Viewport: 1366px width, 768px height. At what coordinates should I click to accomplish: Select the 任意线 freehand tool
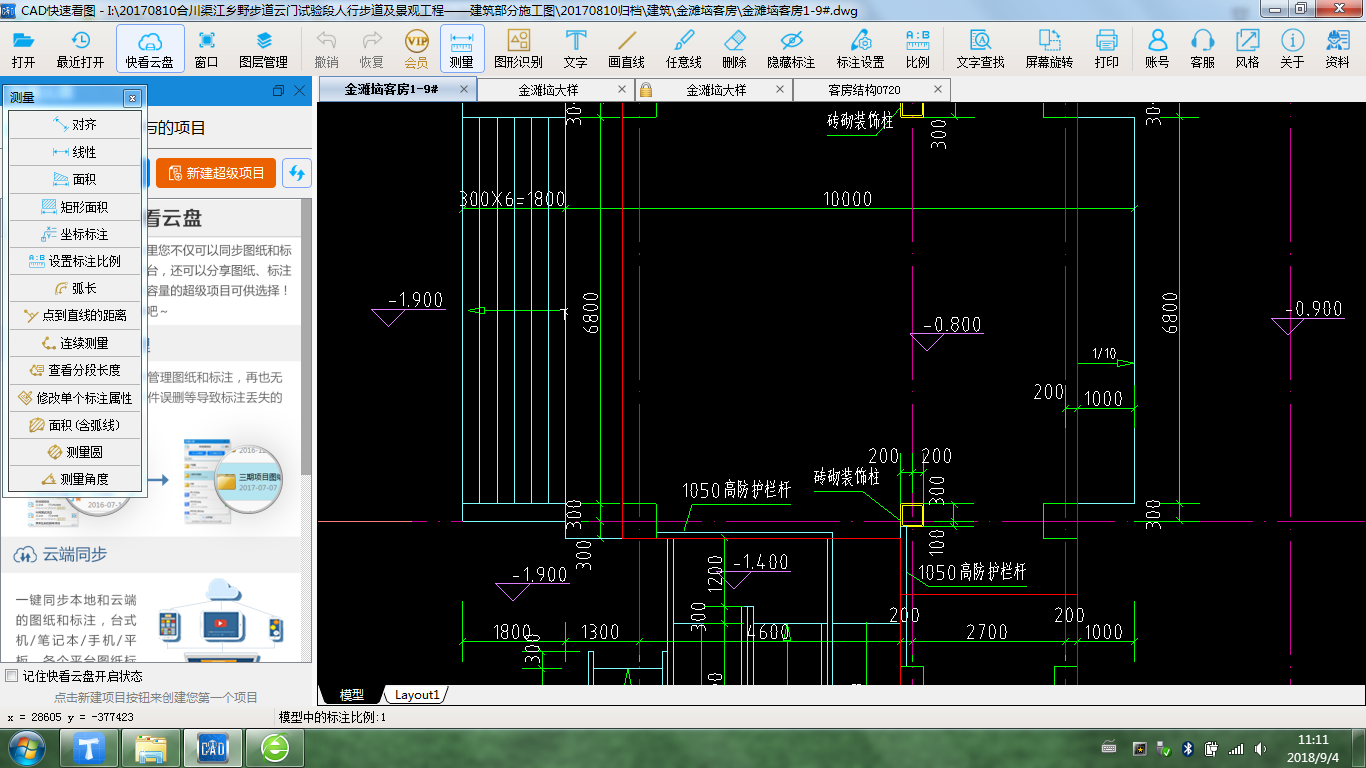(x=684, y=49)
